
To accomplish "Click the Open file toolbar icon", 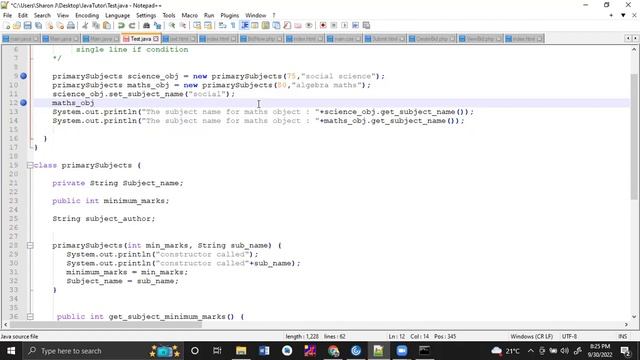I will [x=17, y=25].
